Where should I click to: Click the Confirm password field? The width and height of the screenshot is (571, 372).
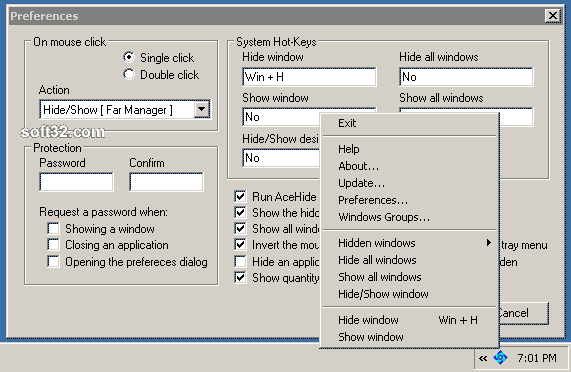click(166, 182)
